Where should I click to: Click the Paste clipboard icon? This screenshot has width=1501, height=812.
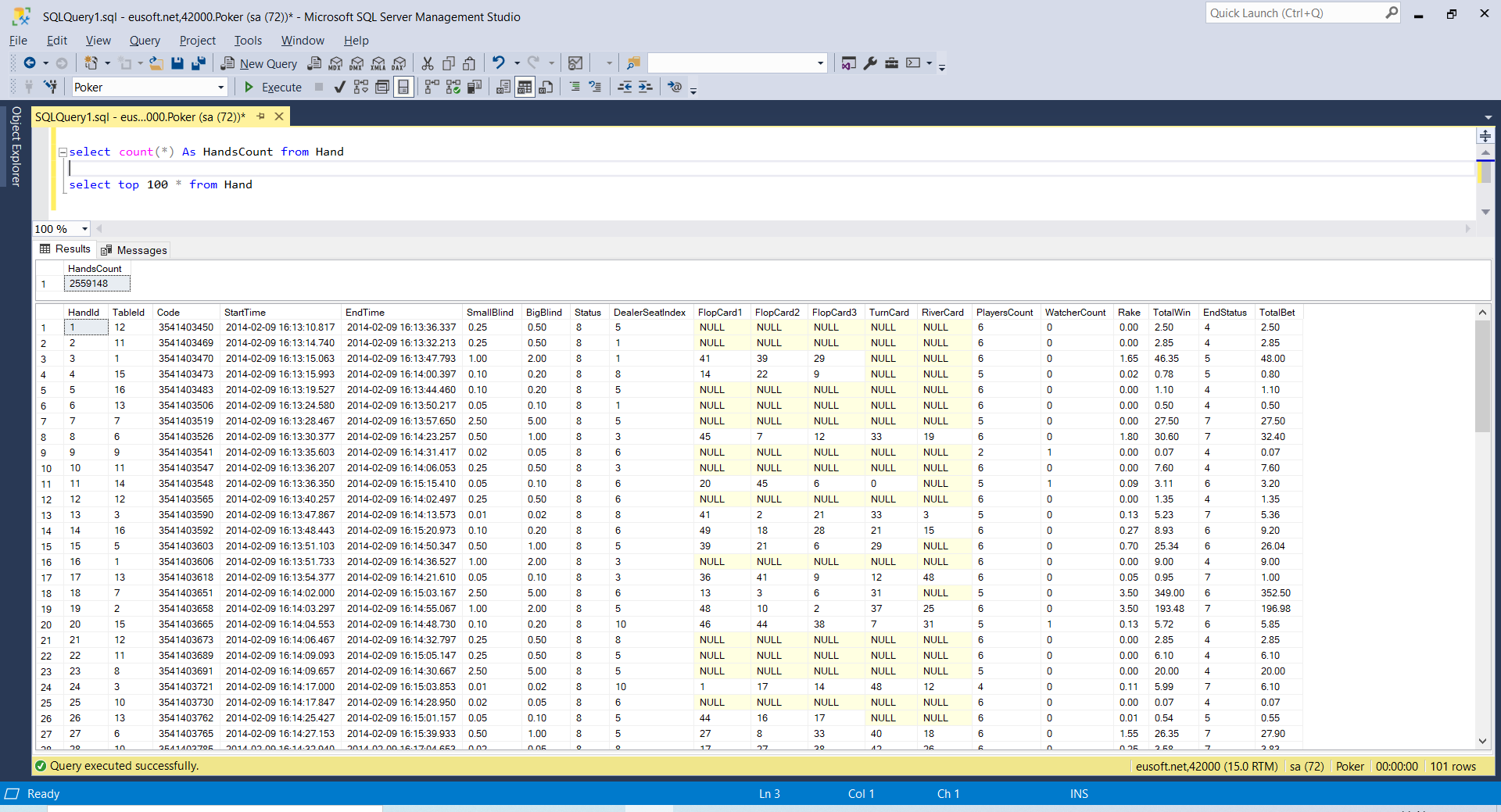click(469, 63)
